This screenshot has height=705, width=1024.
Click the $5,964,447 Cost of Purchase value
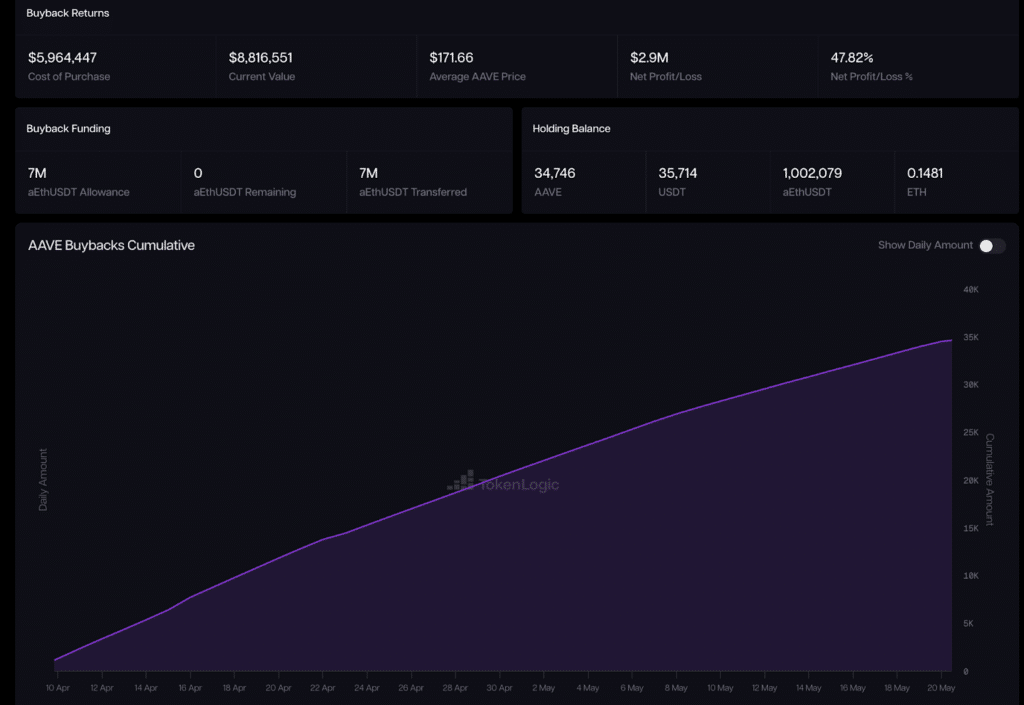pos(62,57)
